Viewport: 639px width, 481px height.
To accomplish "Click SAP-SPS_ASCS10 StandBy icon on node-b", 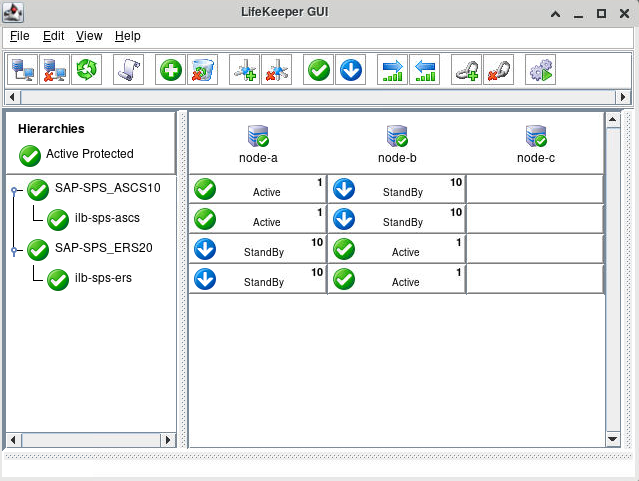I will point(344,189).
